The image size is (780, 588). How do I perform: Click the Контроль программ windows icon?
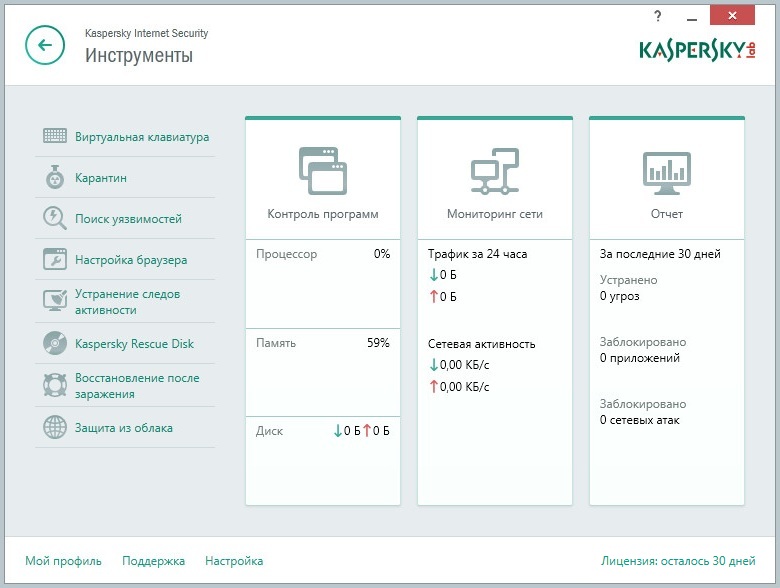tap(323, 171)
